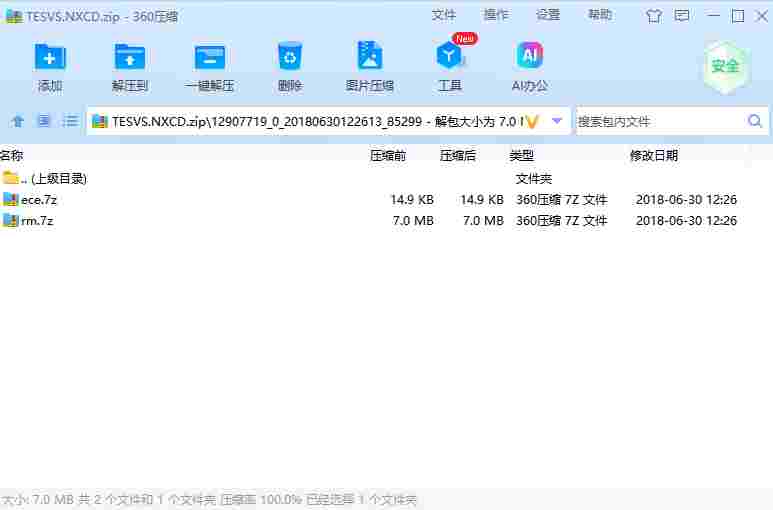Go up one directory level arrow

[x=18, y=121]
